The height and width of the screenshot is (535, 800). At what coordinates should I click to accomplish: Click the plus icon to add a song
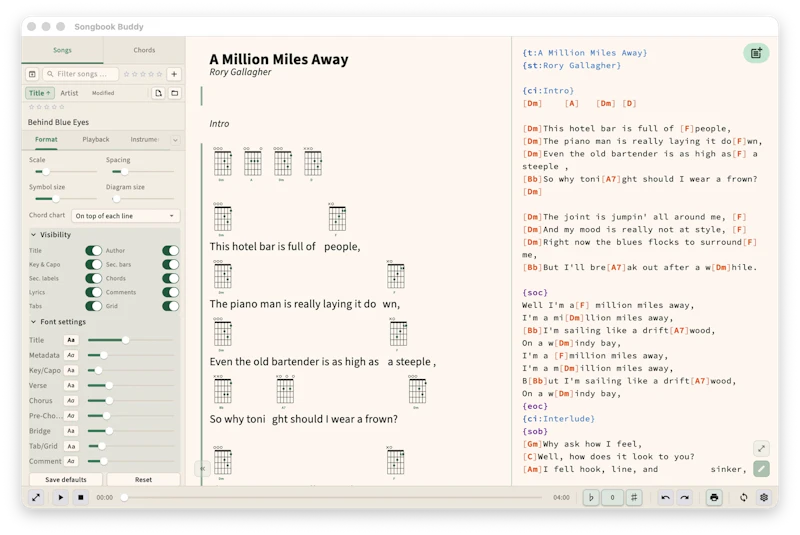tap(174, 74)
